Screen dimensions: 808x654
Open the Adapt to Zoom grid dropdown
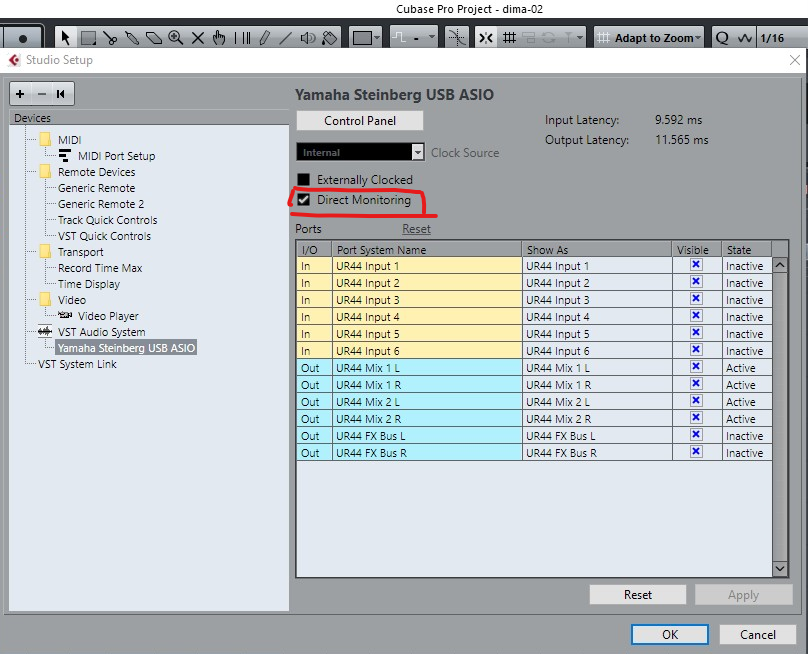pyautogui.click(x=649, y=38)
